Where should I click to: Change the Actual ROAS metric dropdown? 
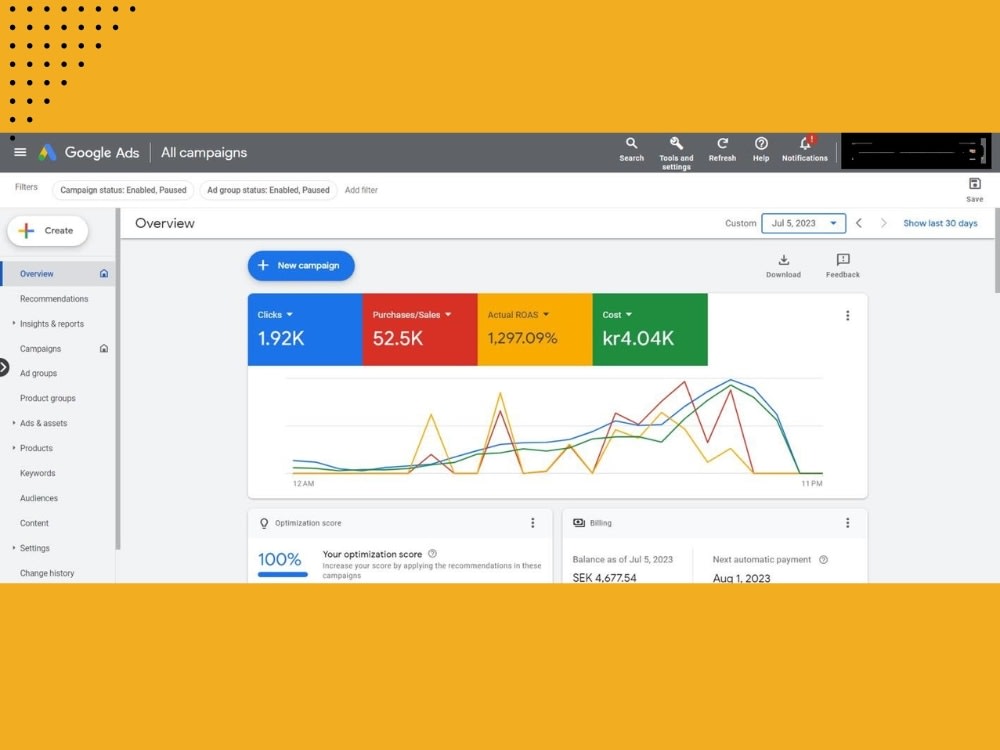click(518, 314)
